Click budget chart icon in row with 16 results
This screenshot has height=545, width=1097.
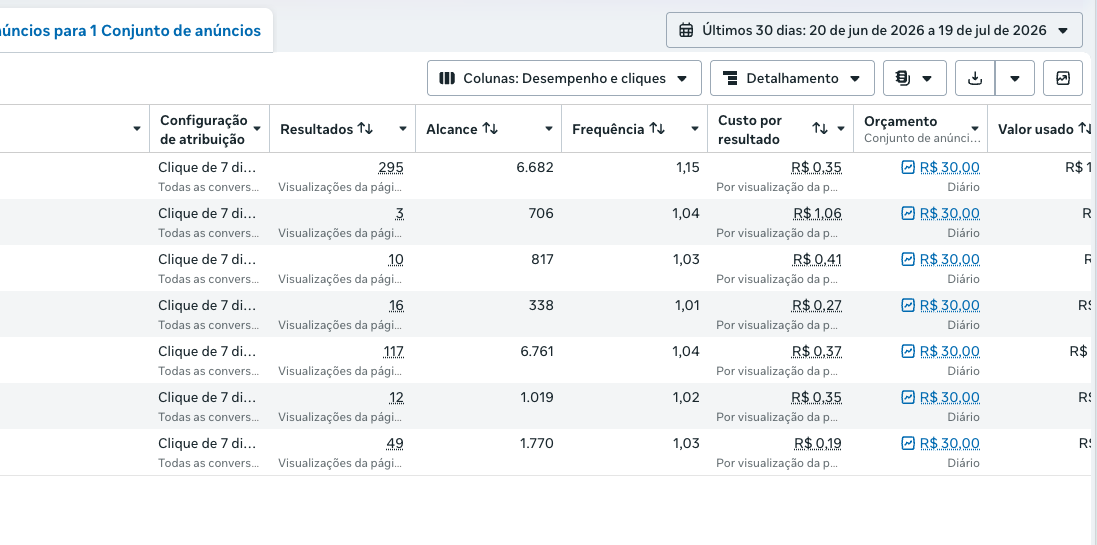coord(907,305)
